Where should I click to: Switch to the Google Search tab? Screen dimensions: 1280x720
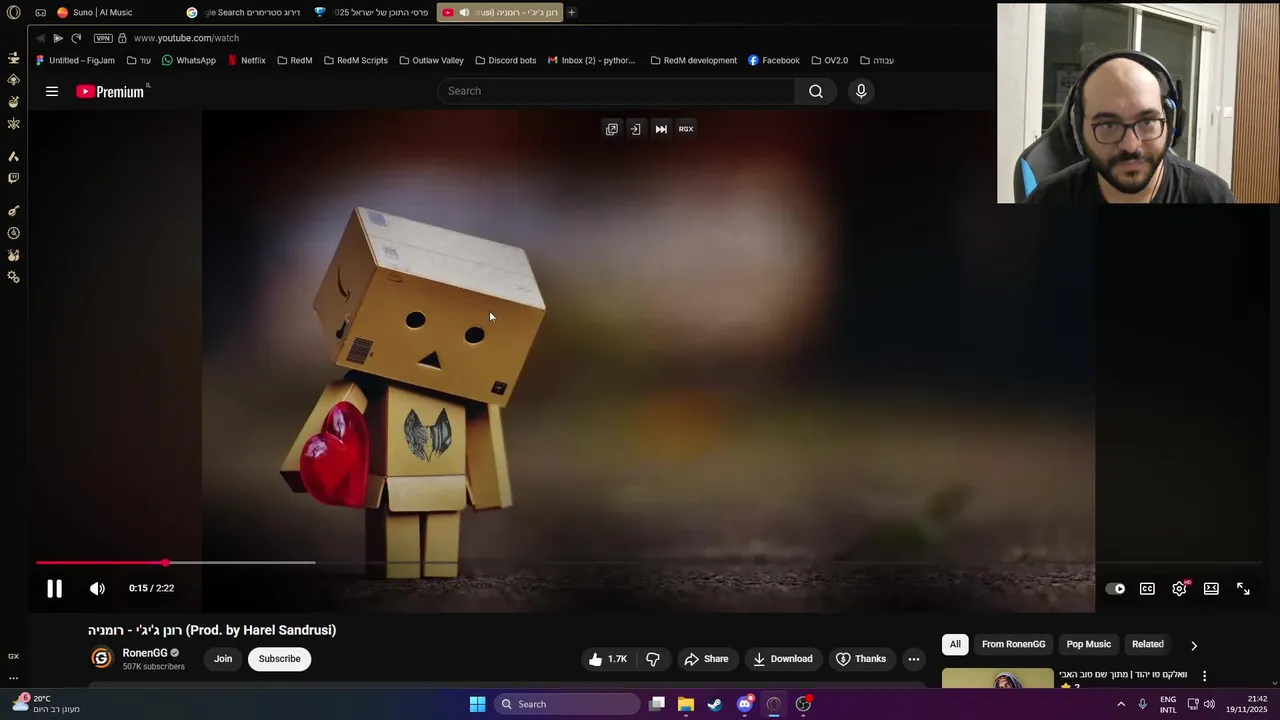(245, 12)
